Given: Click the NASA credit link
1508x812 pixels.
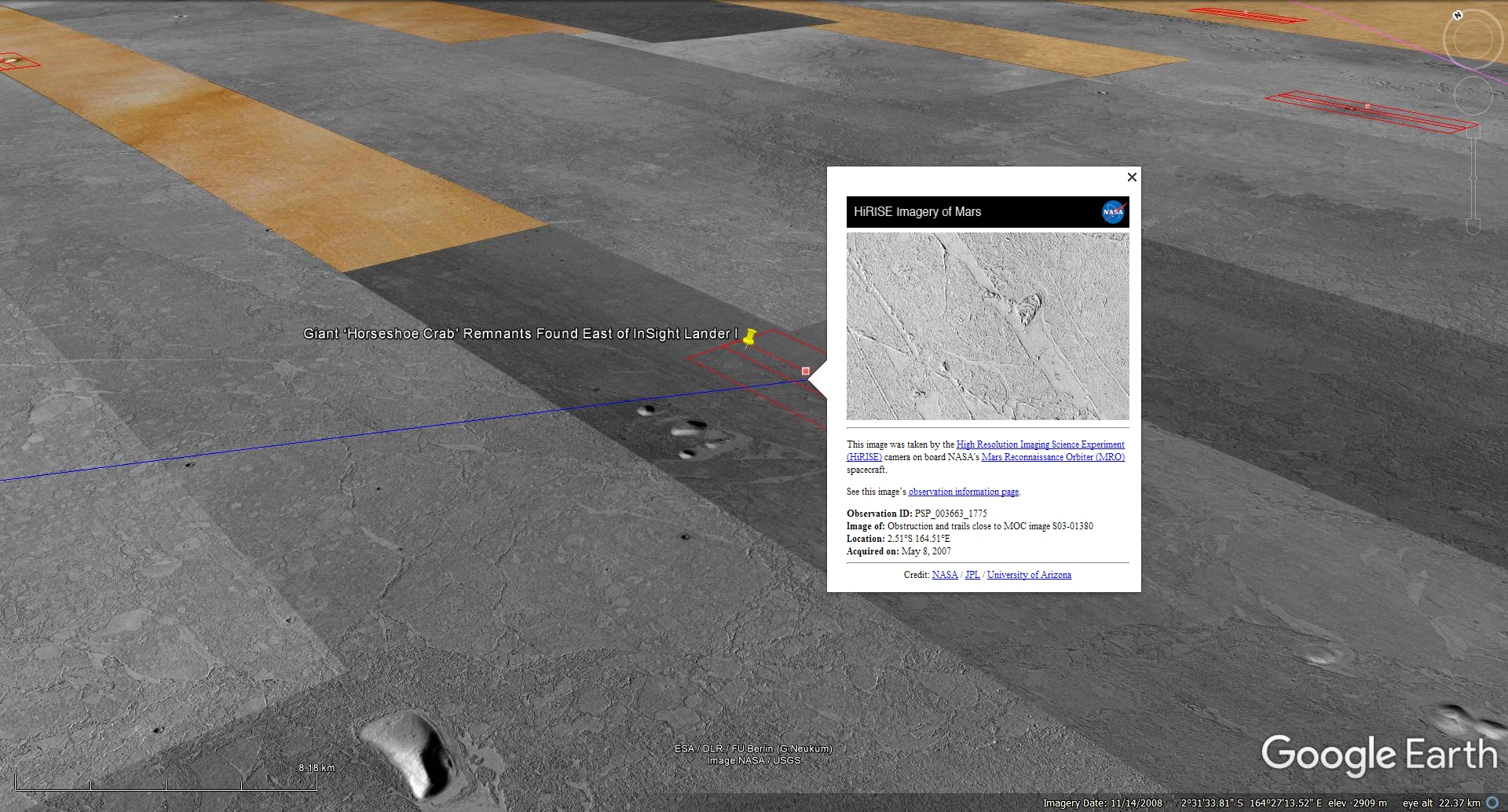Looking at the screenshot, I should click(945, 575).
